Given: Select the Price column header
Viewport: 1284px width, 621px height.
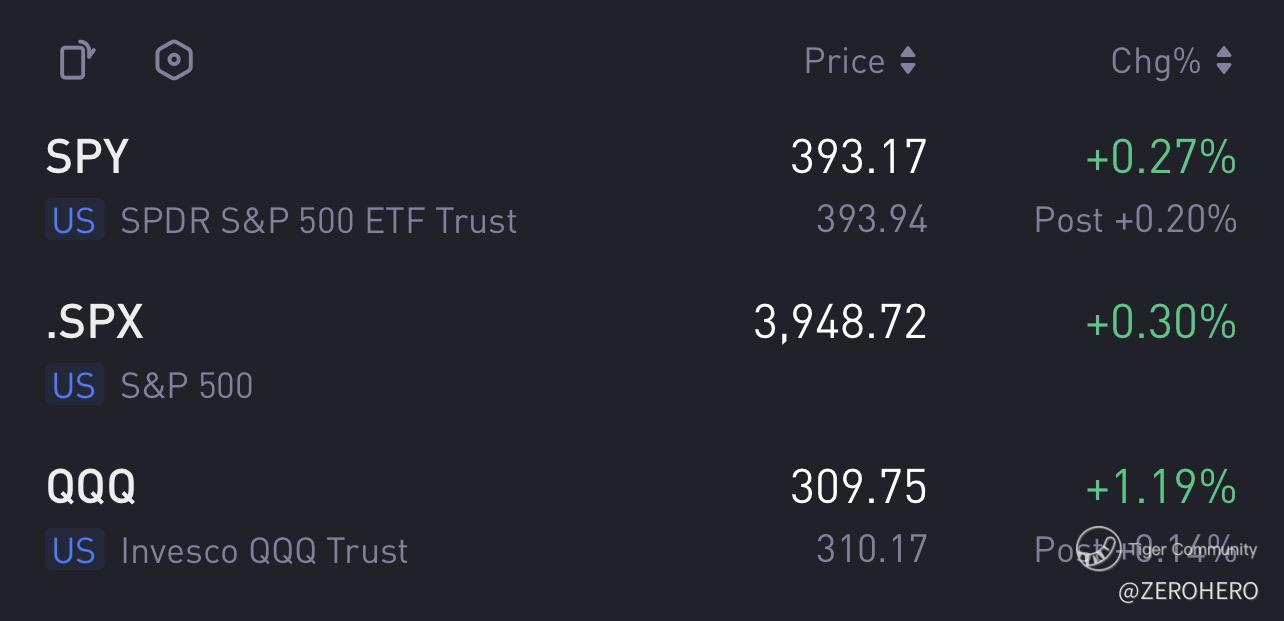Looking at the screenshot, I should pyautogui.click(x=845, y=62).
